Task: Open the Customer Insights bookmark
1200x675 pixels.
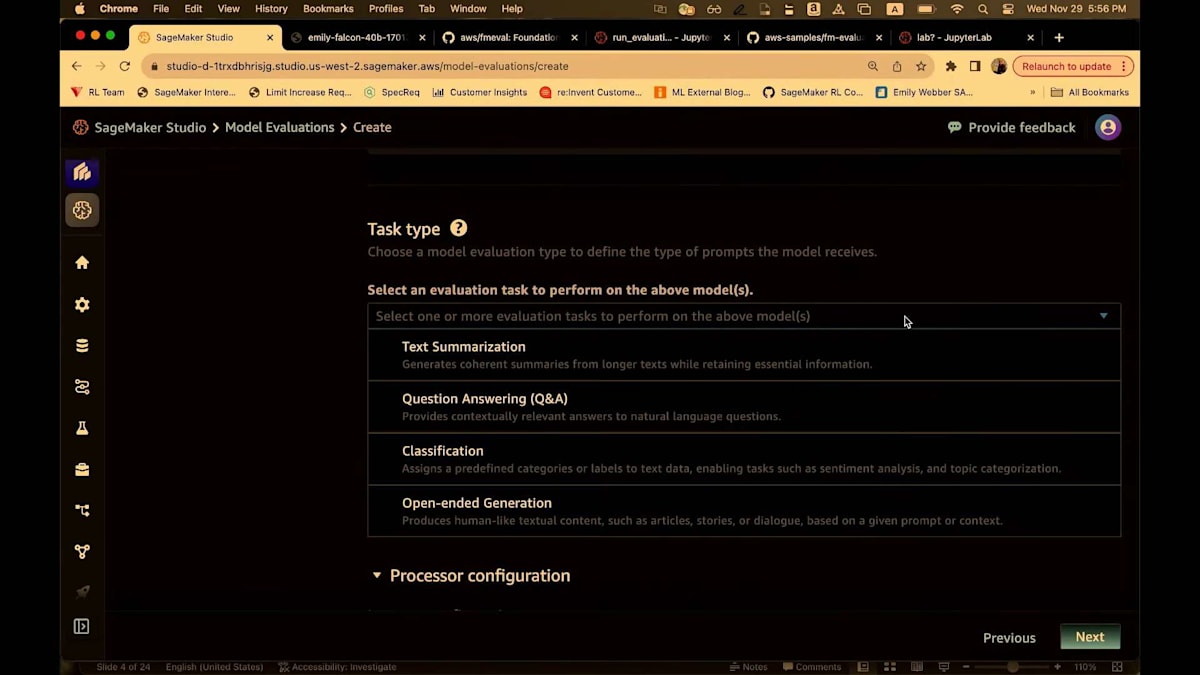Action: coord(480,92)
